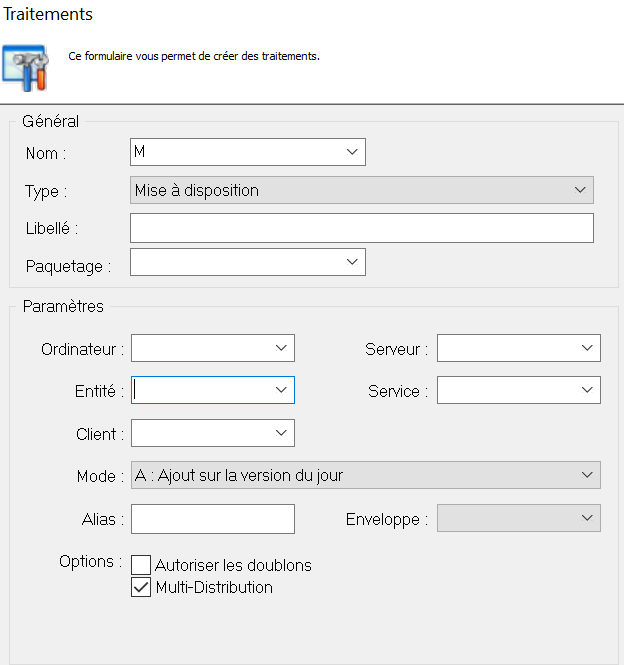Screen dimensions: 624x665
Task: Click into the Libellé text field
Action: tap(361, 228)
